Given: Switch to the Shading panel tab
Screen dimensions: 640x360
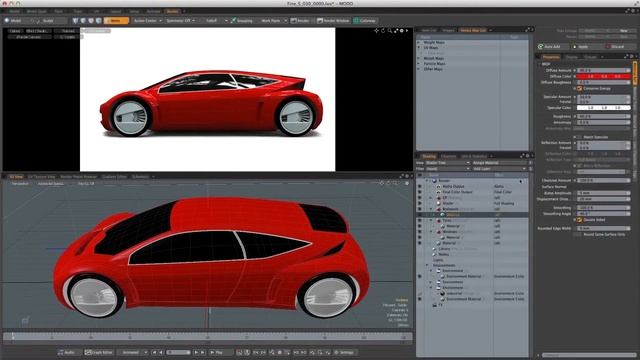Looking at the screenshot, I should [x=429, y=156].
